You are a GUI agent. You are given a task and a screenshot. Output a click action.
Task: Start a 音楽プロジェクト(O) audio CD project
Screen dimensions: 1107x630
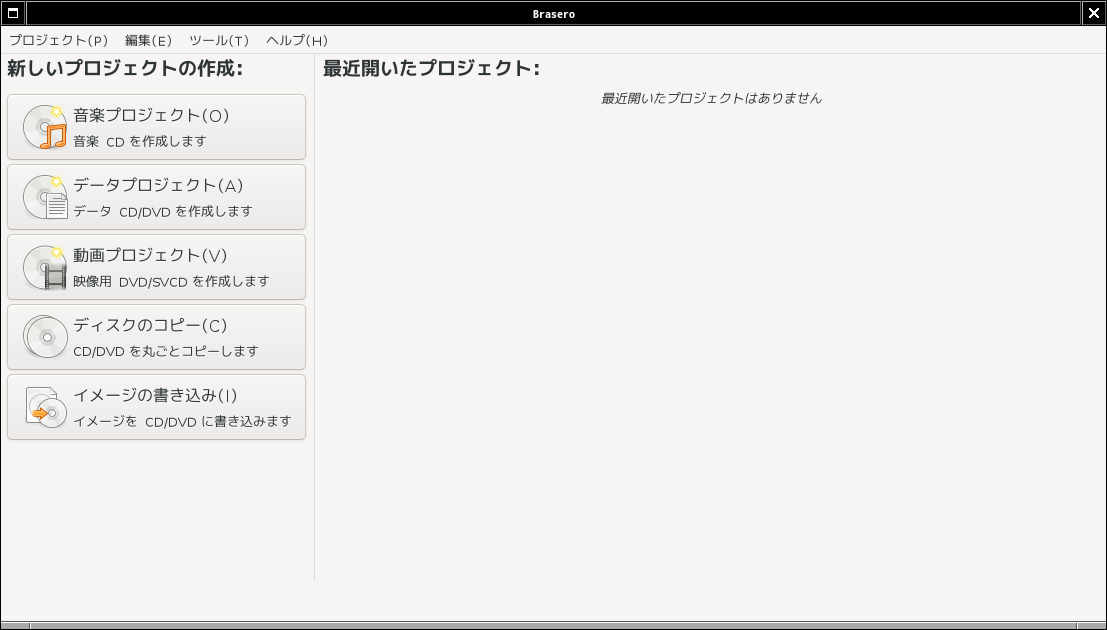coord(157,127)
